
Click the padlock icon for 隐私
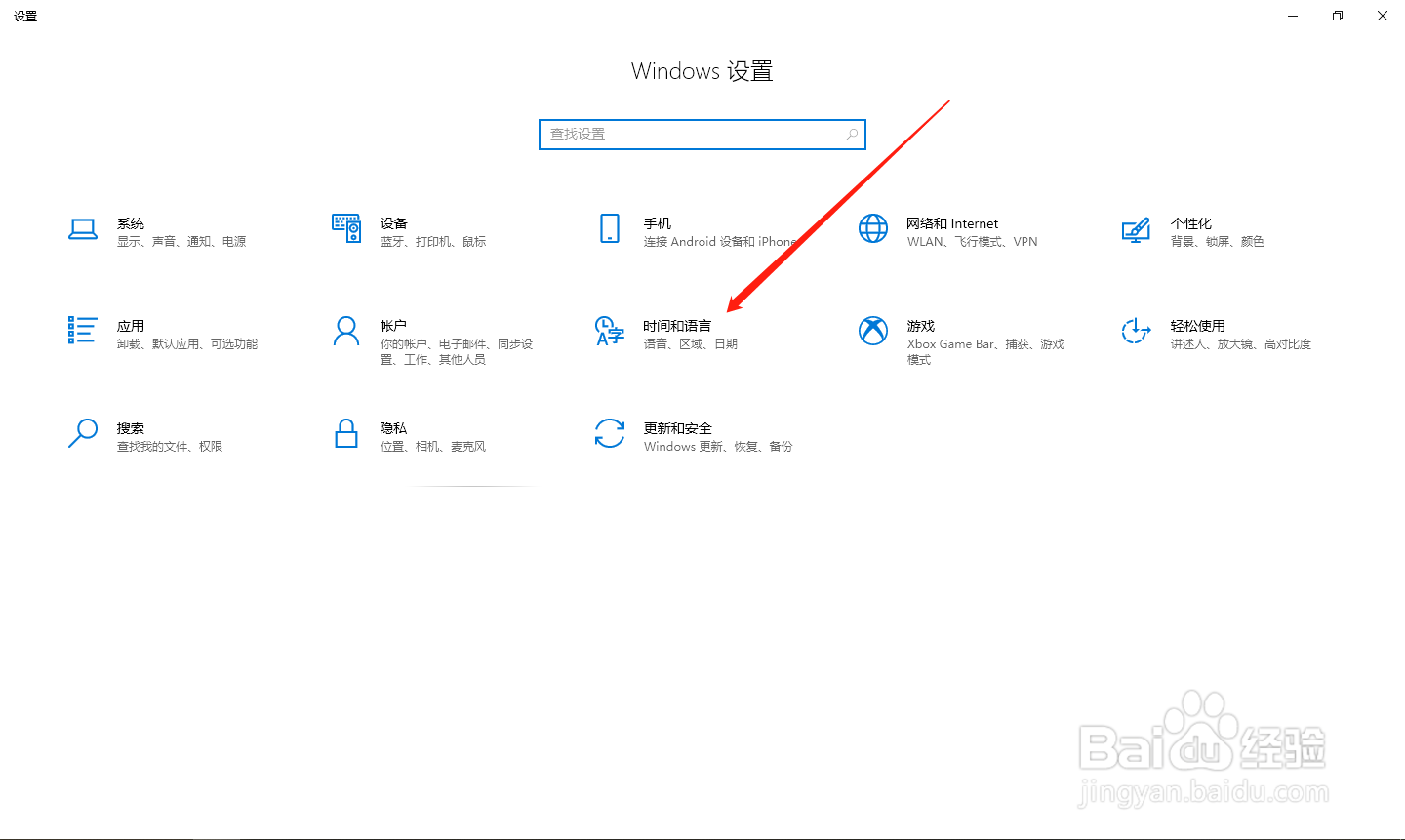[346, 433]
